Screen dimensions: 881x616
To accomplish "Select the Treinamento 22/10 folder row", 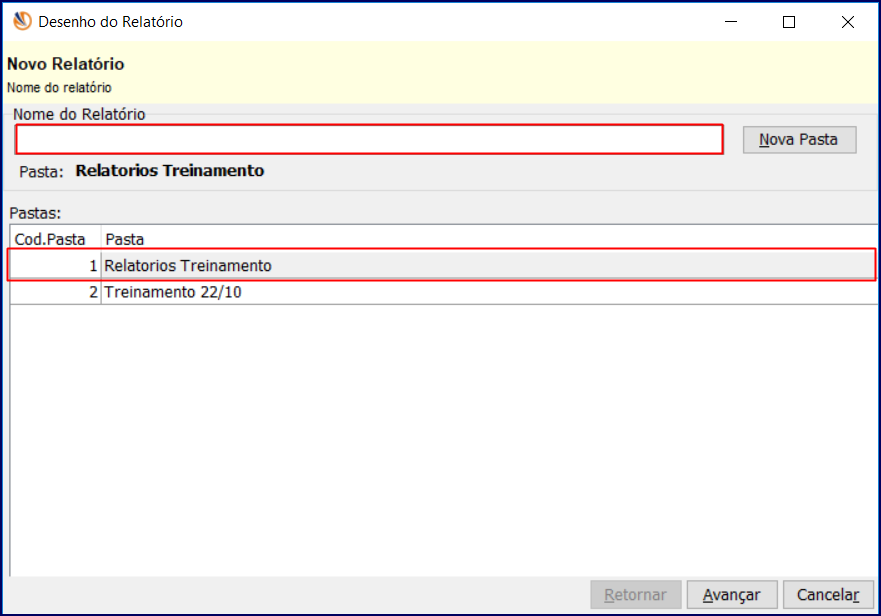I will (443, 292).
